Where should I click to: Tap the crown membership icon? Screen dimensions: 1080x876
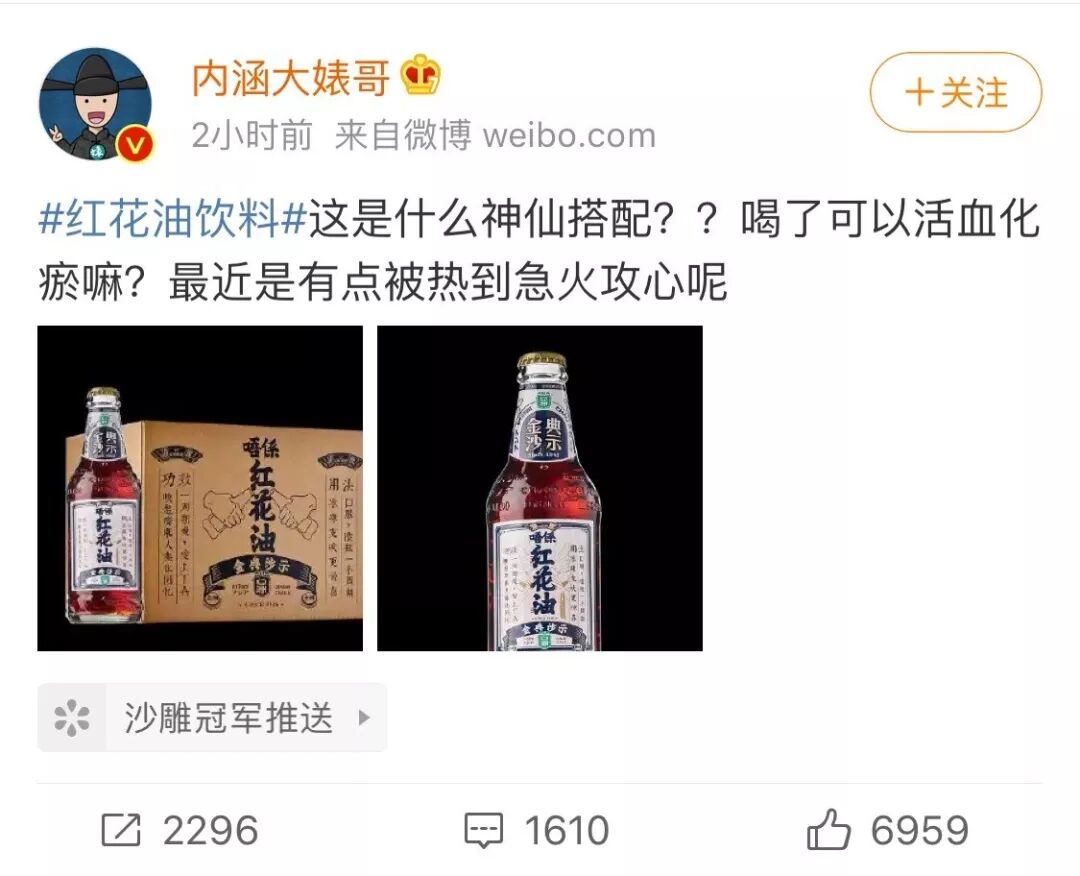tap(420, 75)
